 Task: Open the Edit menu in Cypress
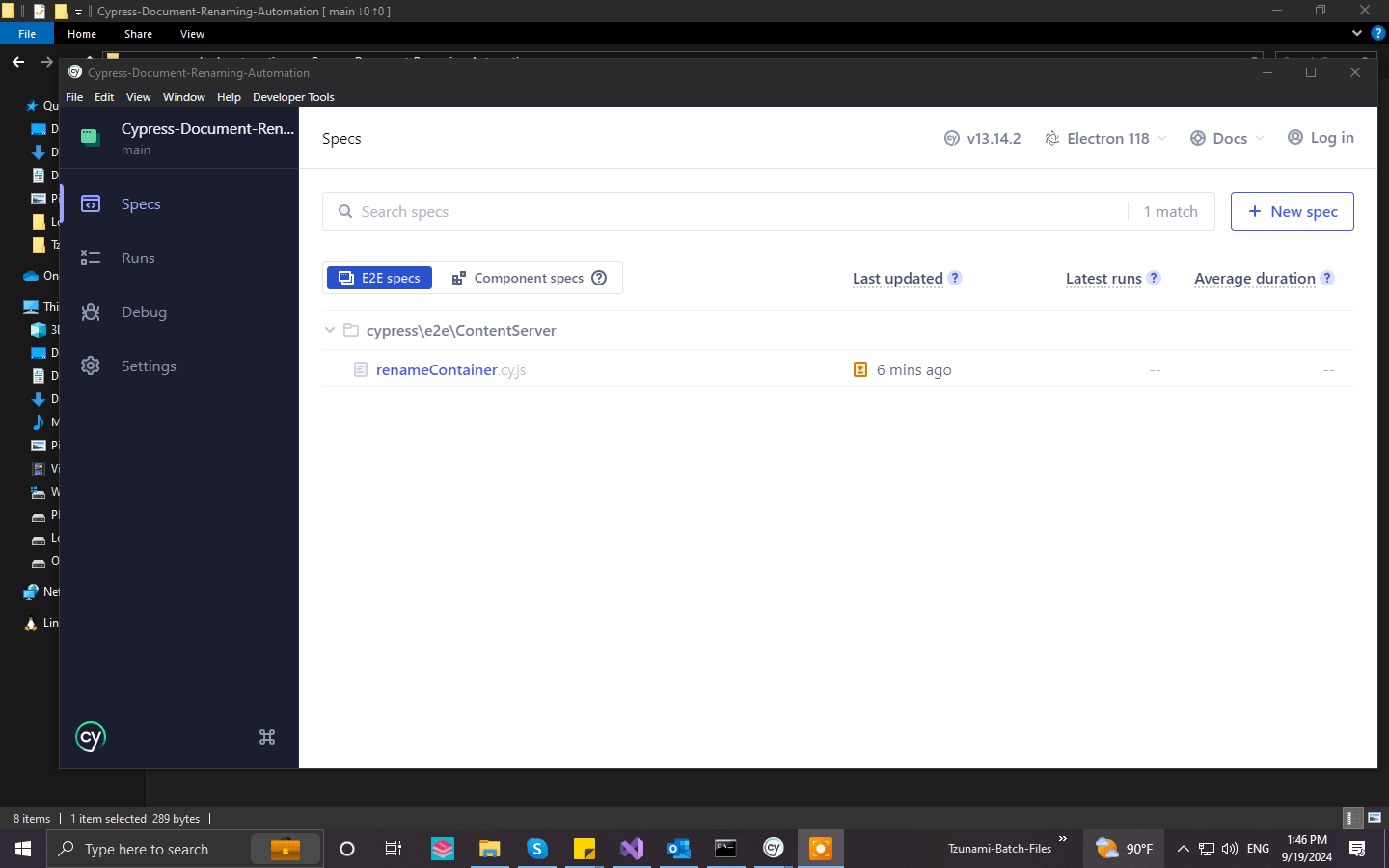click(104, 97)
